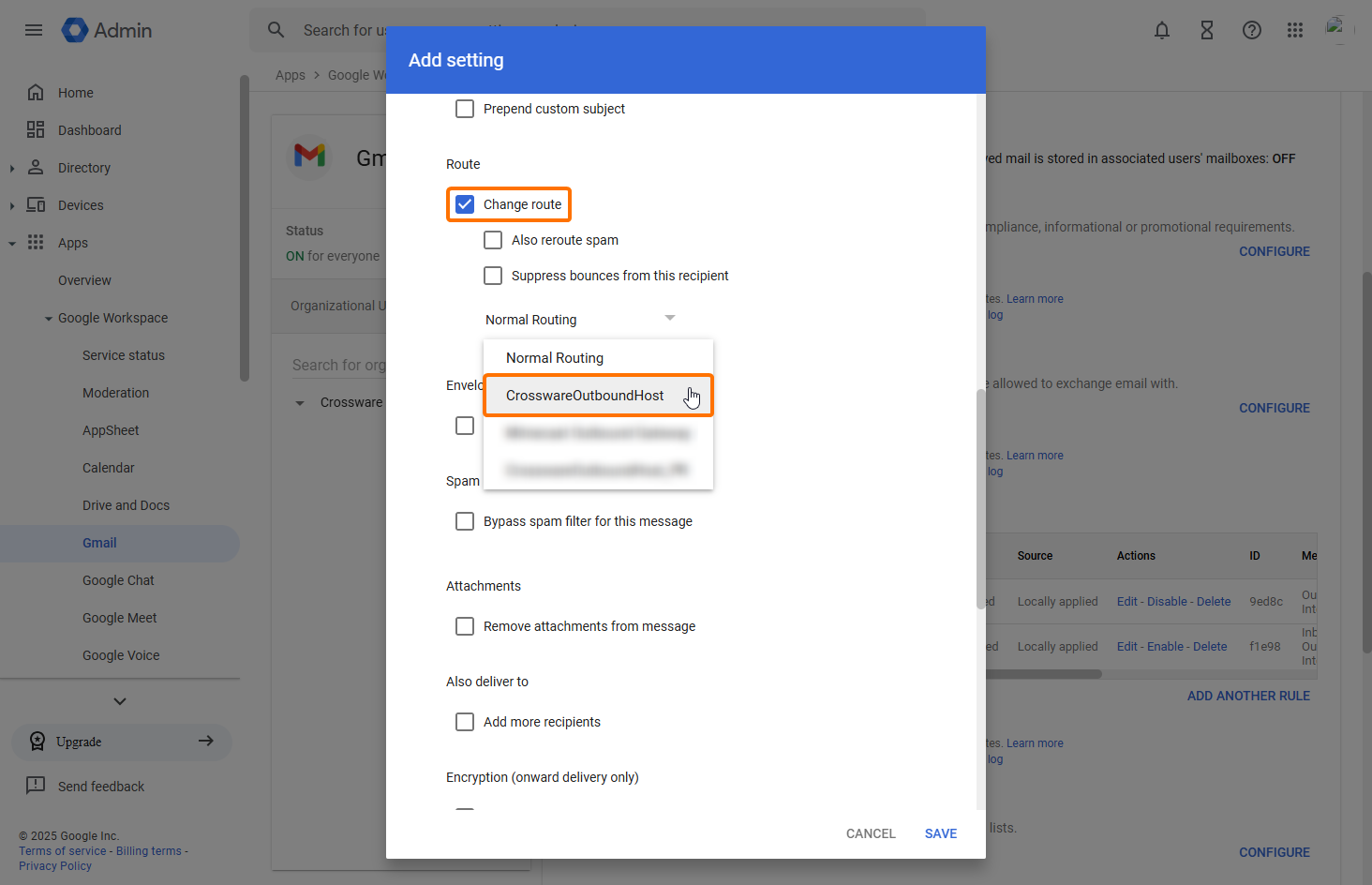This screenshot has height=885, width=1372.
Task: Check Bypass spam filter for this message
Action: (x=465, y=521)
